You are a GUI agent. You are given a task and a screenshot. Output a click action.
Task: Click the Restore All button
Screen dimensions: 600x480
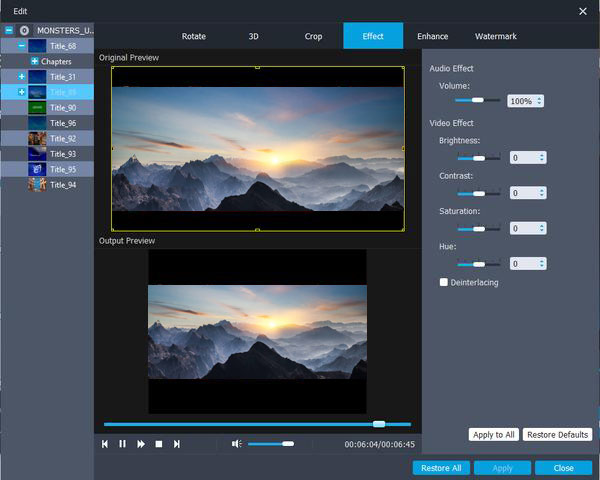[x=441, y=468]
